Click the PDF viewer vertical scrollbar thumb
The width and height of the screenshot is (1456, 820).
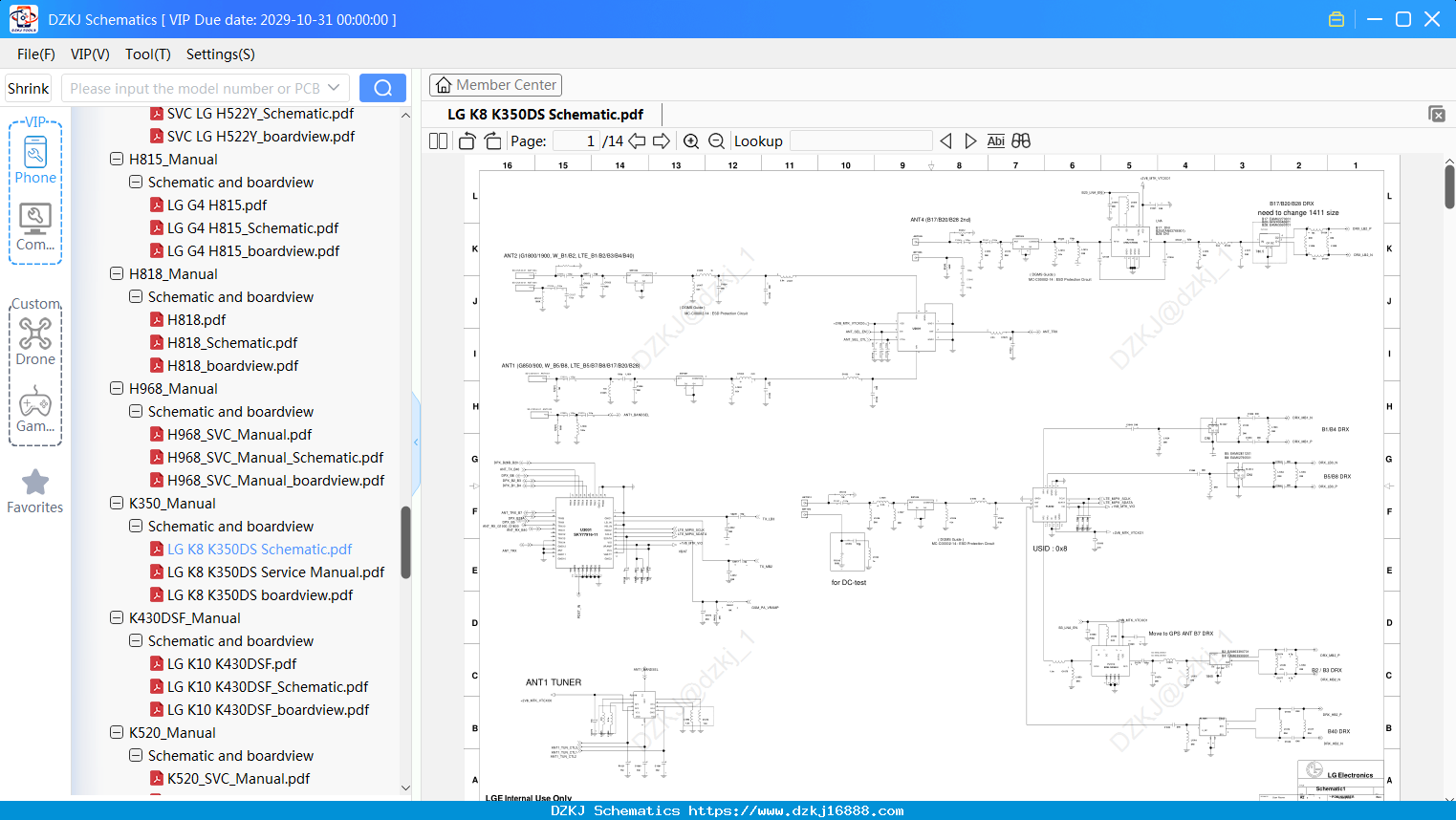coord(1449,186)
